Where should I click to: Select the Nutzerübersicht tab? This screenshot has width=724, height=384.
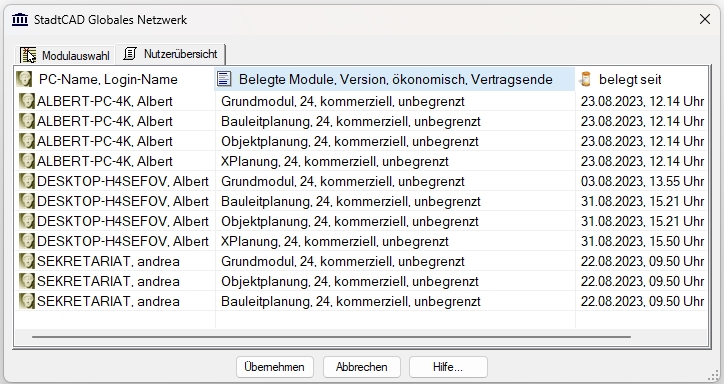pos(170,54)
